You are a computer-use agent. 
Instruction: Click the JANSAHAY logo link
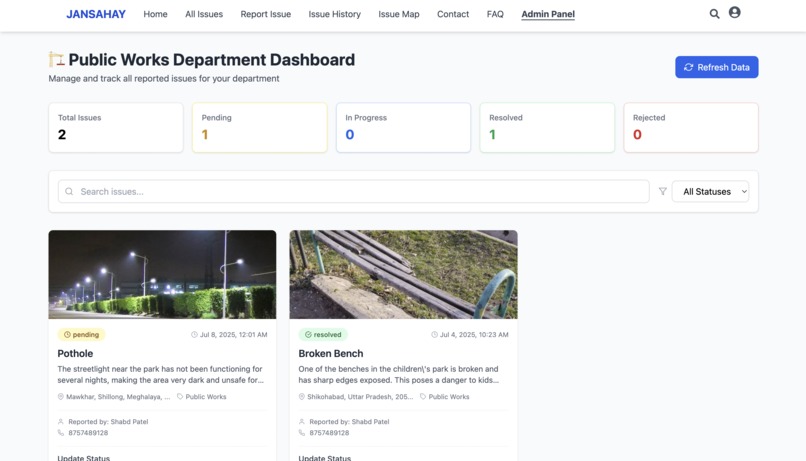pyautogui.click(x=96, y=14)
